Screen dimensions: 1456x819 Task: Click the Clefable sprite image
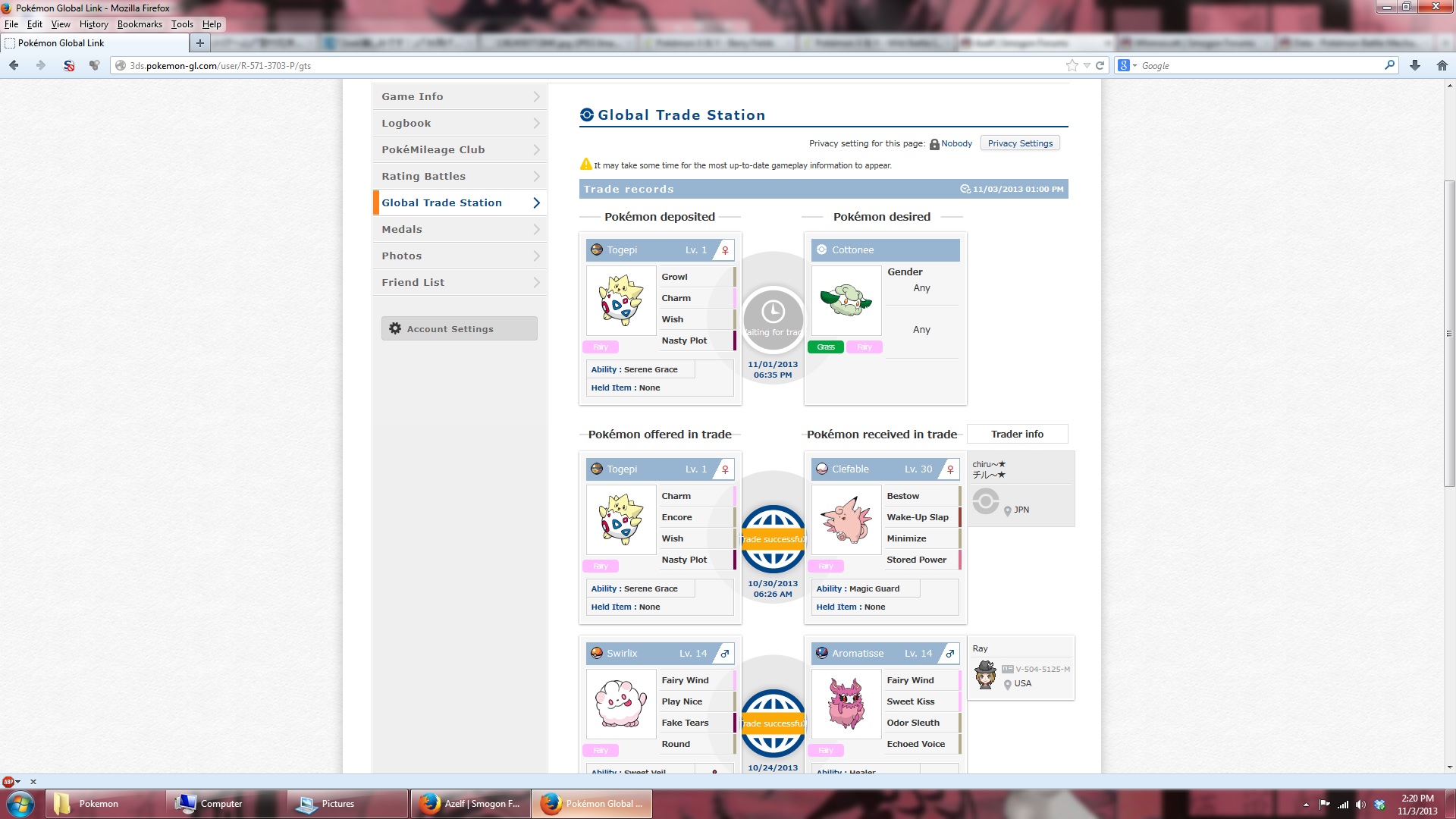pyautogui.click(x=846, y=519)
